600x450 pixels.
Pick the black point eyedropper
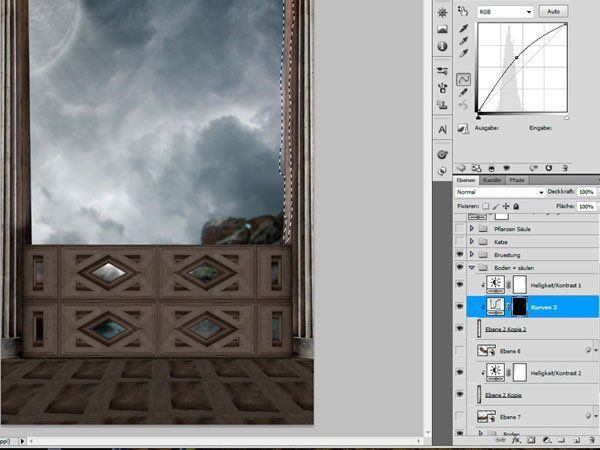(x=463, y=28)
